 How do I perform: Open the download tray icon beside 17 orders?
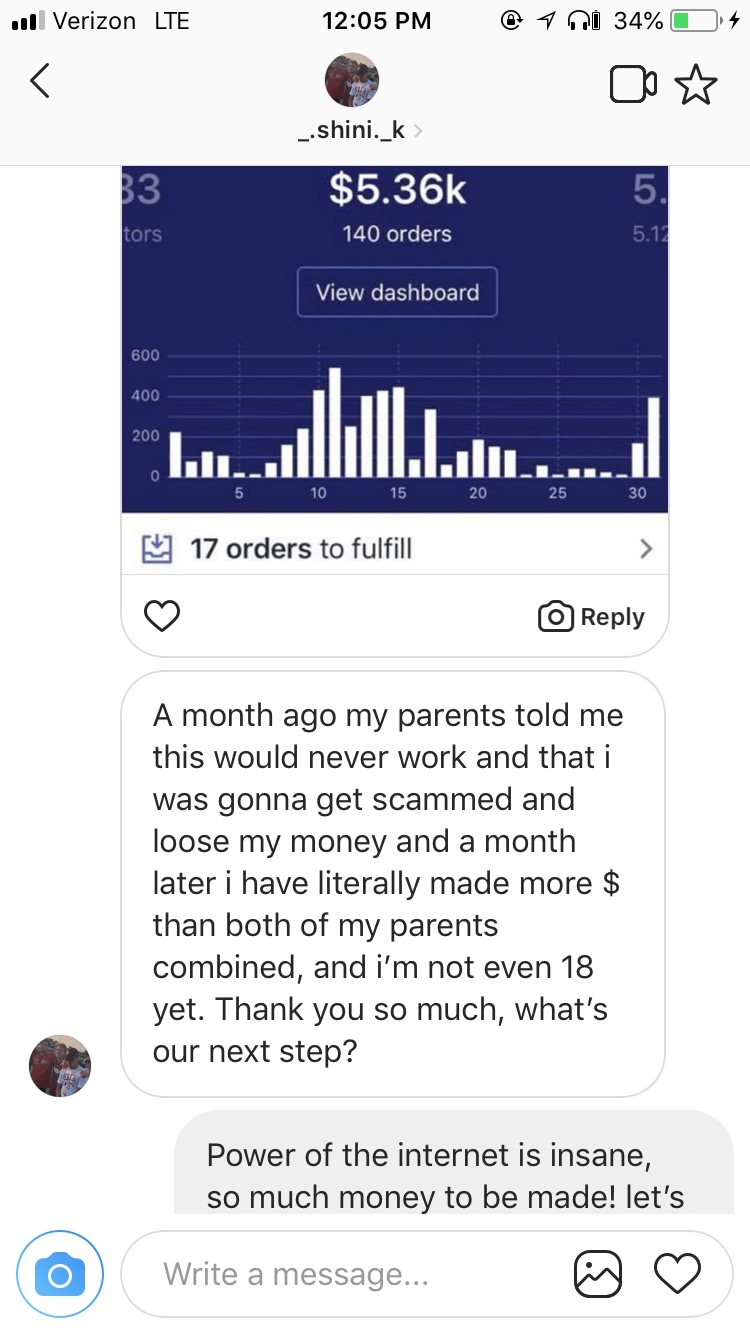(157, 547)
